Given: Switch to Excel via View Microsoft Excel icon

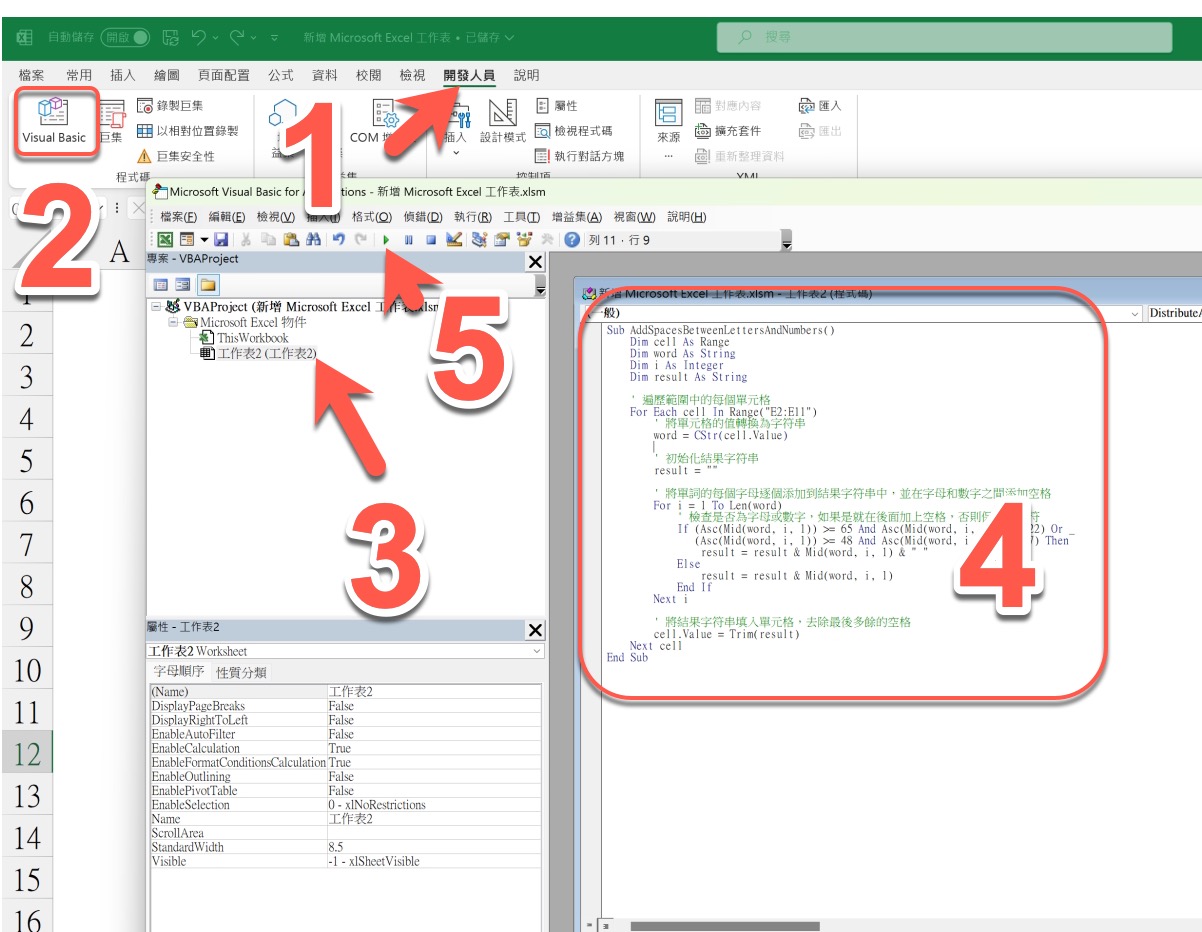Looking at the screenshot, I should 164,240.
